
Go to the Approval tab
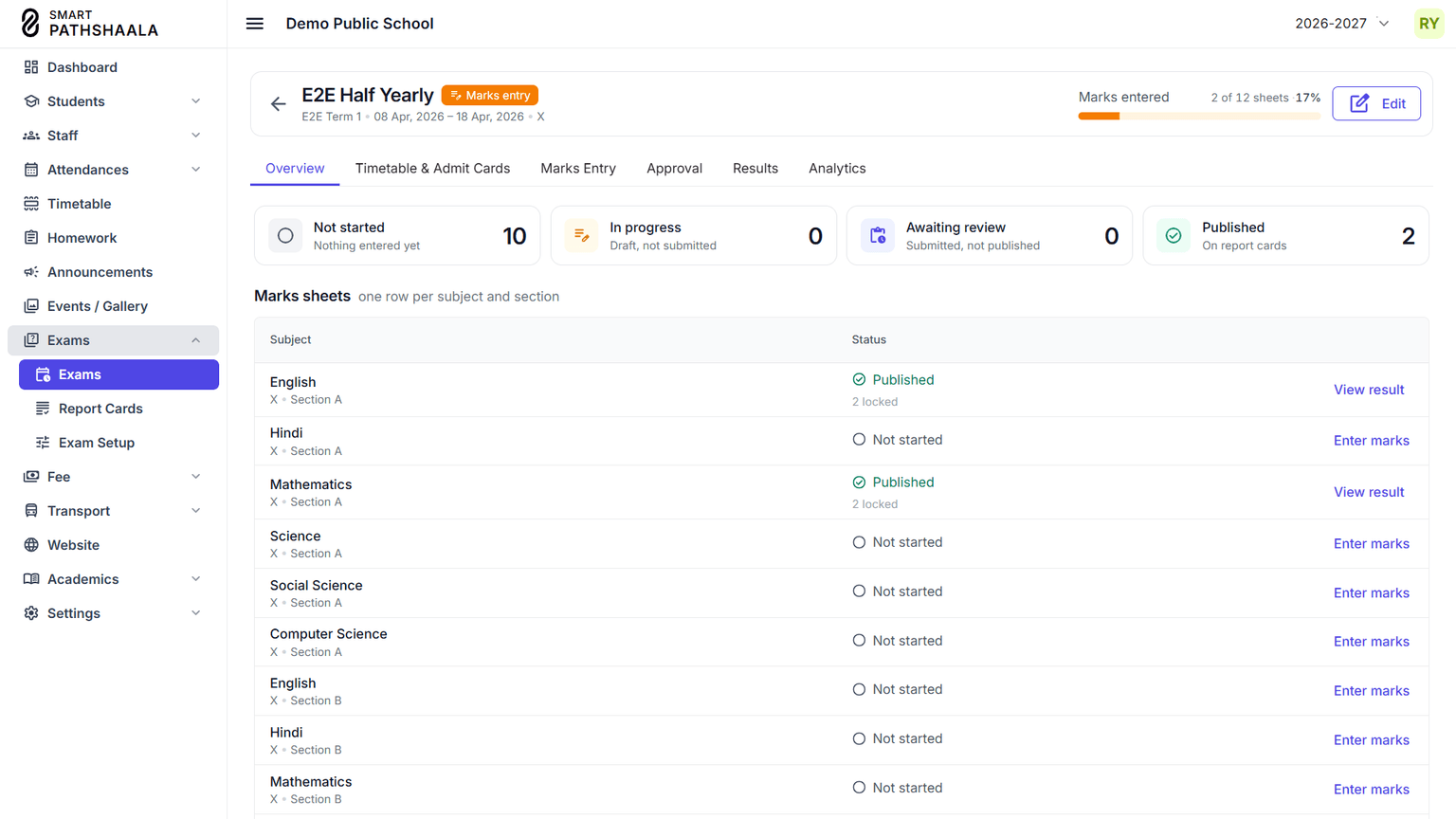tap(674, 169)
